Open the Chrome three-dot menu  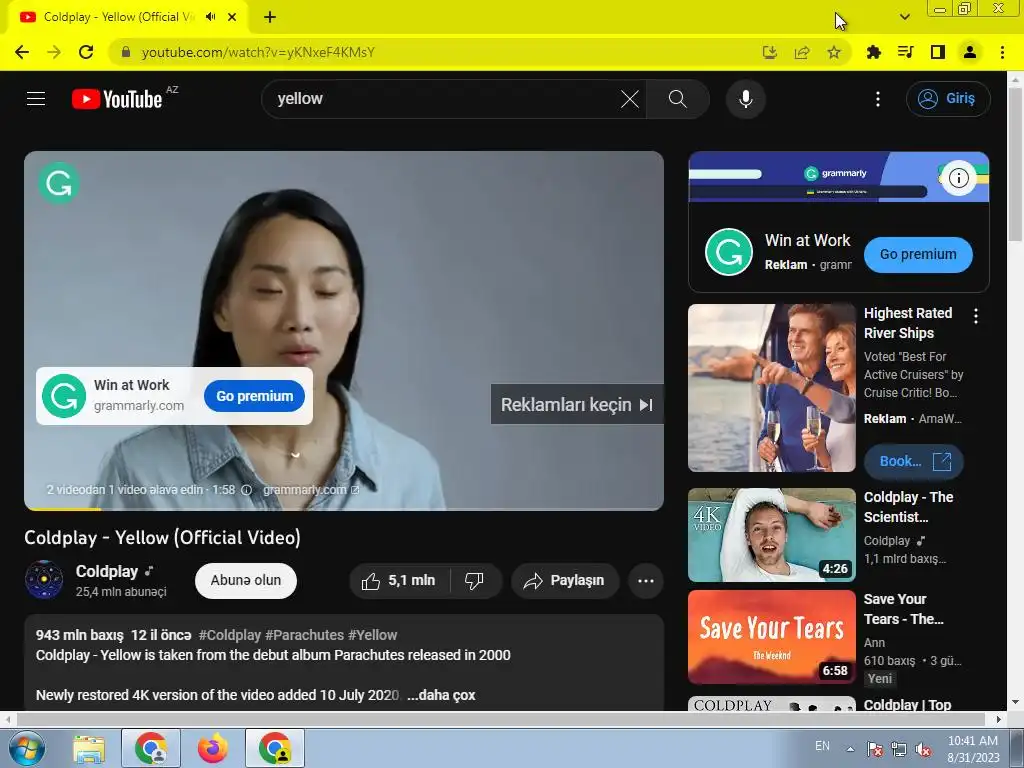(1002, 52)
